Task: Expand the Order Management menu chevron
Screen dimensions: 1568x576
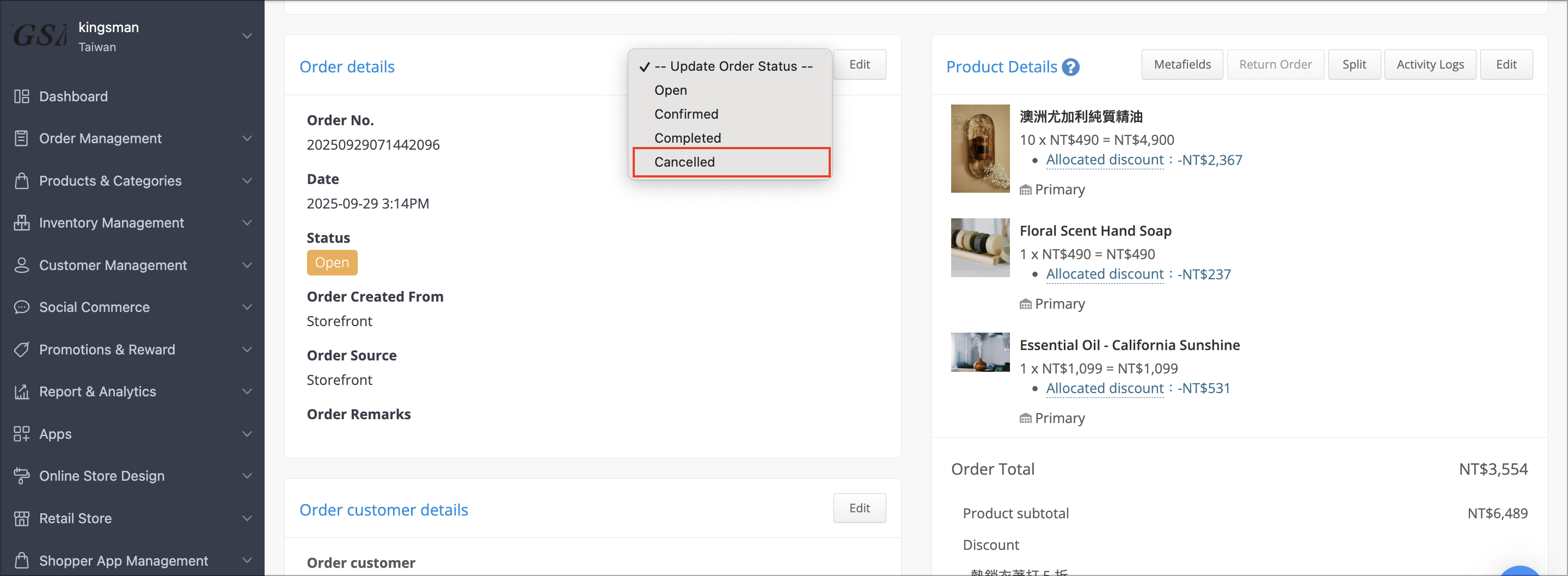Action: pos(247,138)
